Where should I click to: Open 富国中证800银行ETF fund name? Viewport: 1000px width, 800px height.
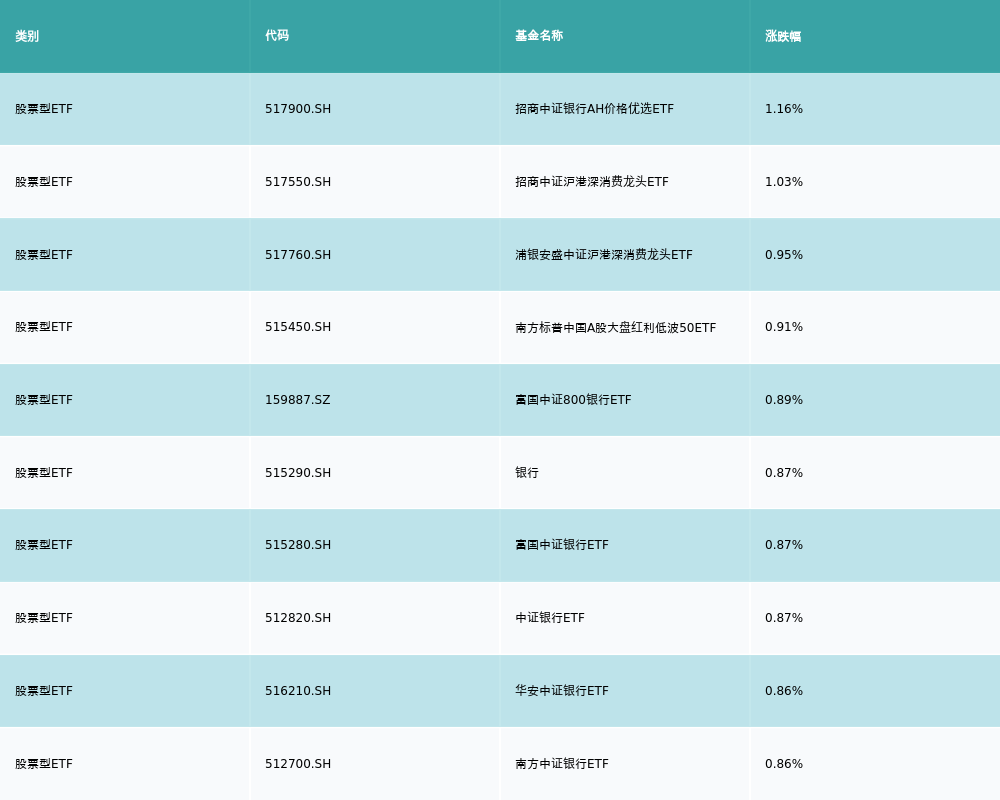tap(573, 400)
